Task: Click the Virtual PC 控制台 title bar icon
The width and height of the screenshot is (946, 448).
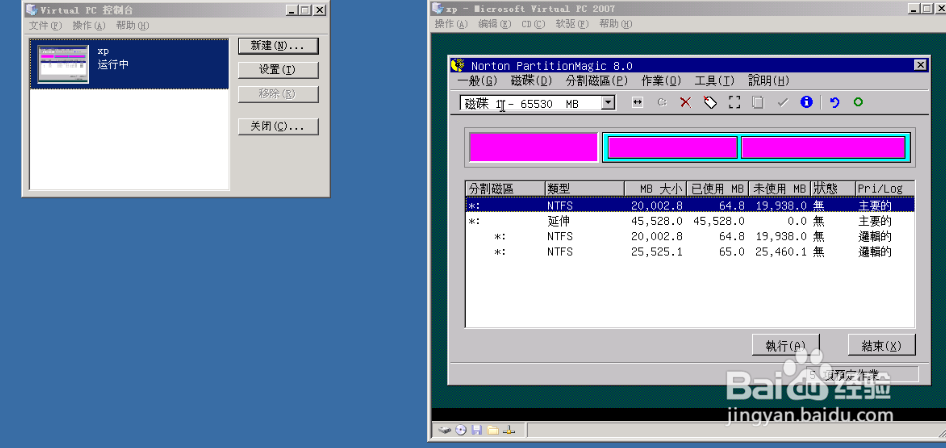Action: pos(31,10)
